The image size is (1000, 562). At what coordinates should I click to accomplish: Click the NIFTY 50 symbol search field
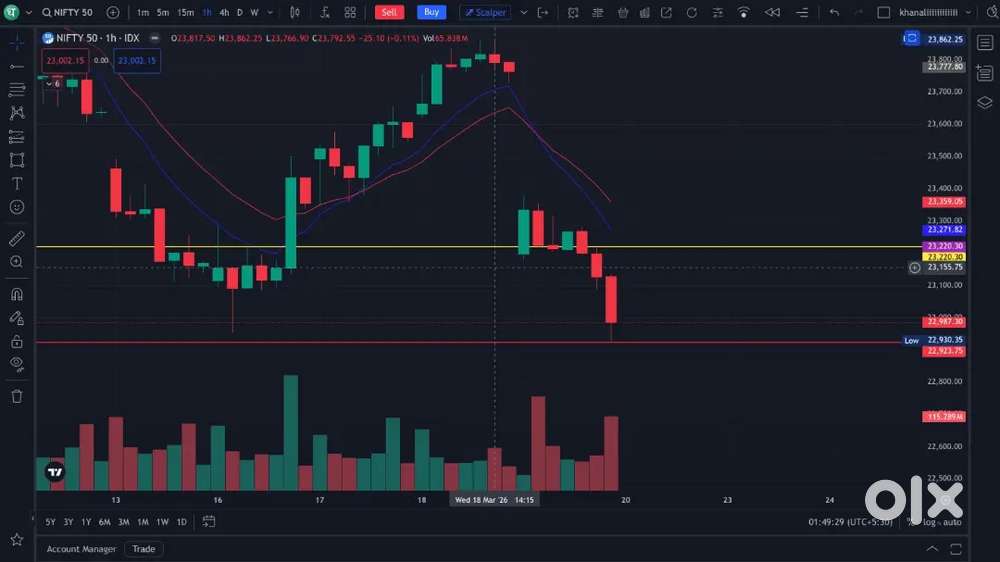[67, 12]
